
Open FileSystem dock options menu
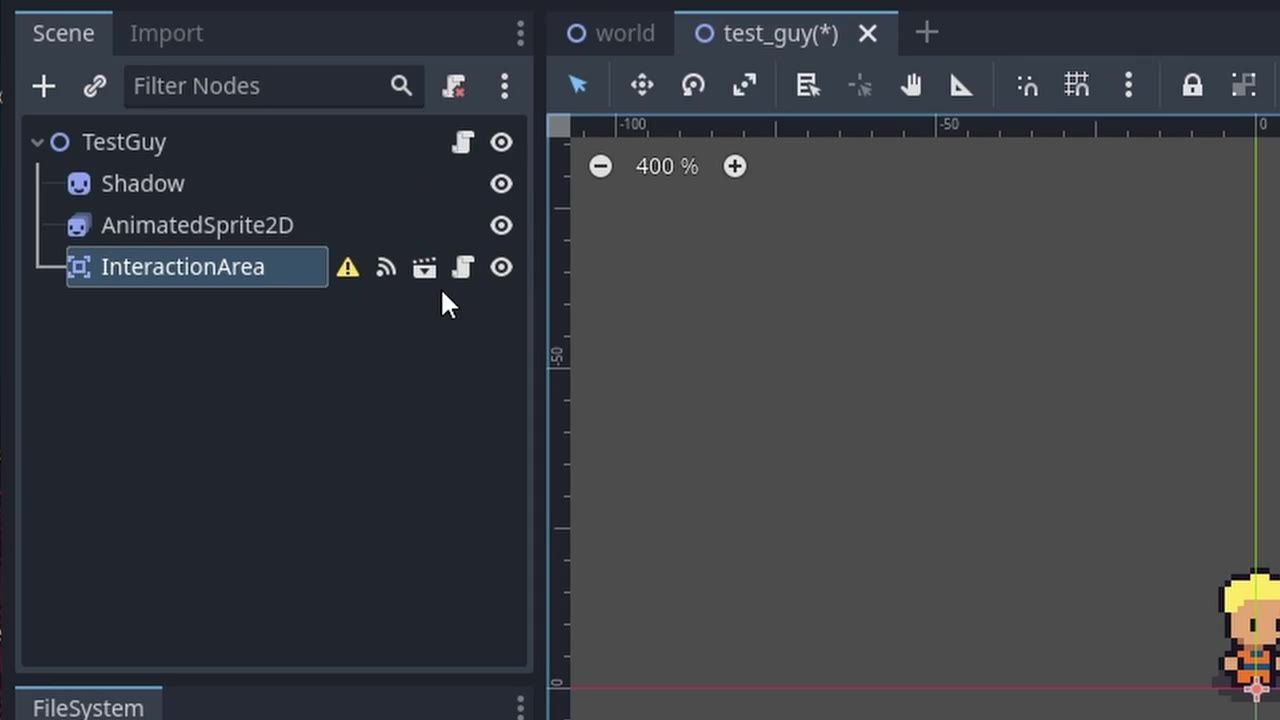pyautogui.click(x=520, y=706)
